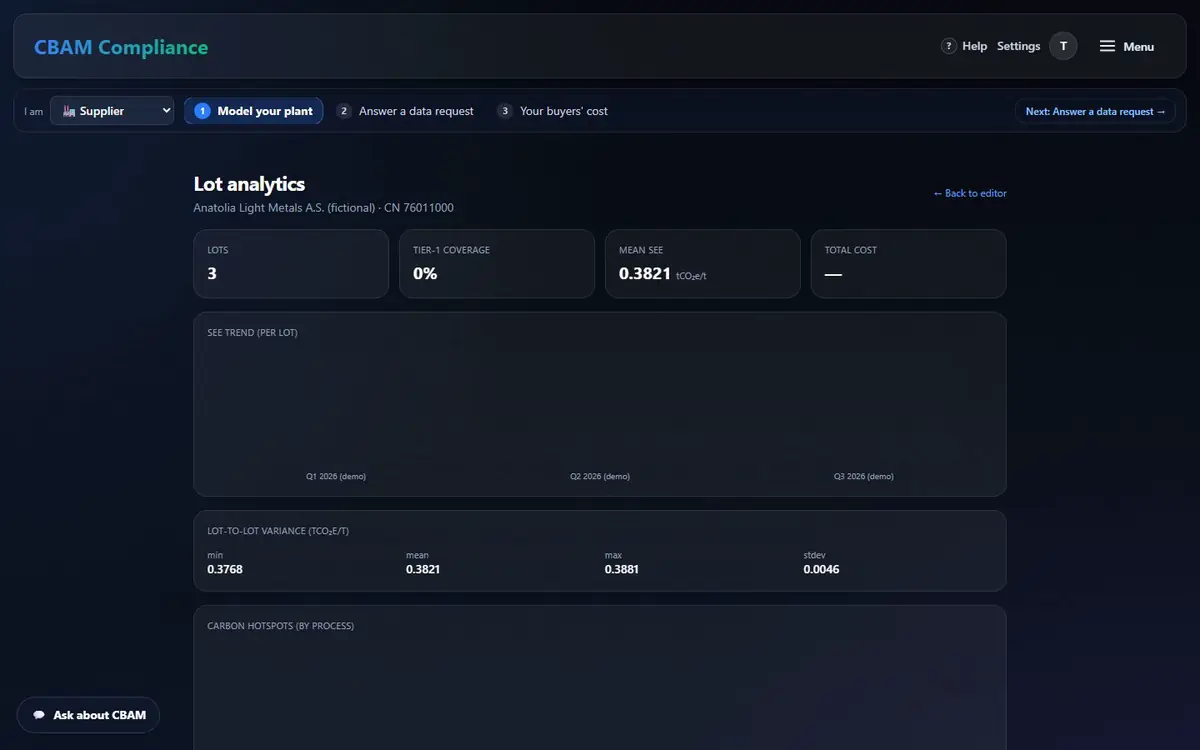Viewport: 1200px width, 750px height.
Task: Click the LOT-TO-LOT VARIANCE title
Action: 278,531
